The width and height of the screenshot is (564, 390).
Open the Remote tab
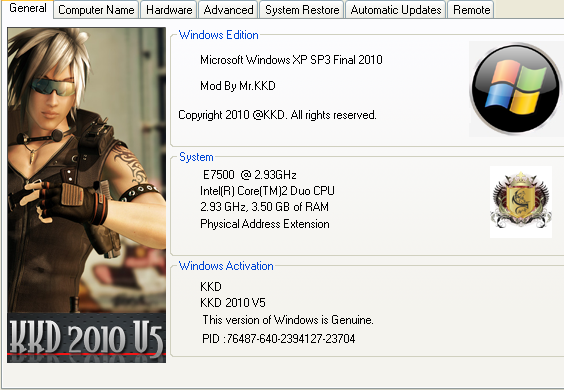click(x=471, y=10)
